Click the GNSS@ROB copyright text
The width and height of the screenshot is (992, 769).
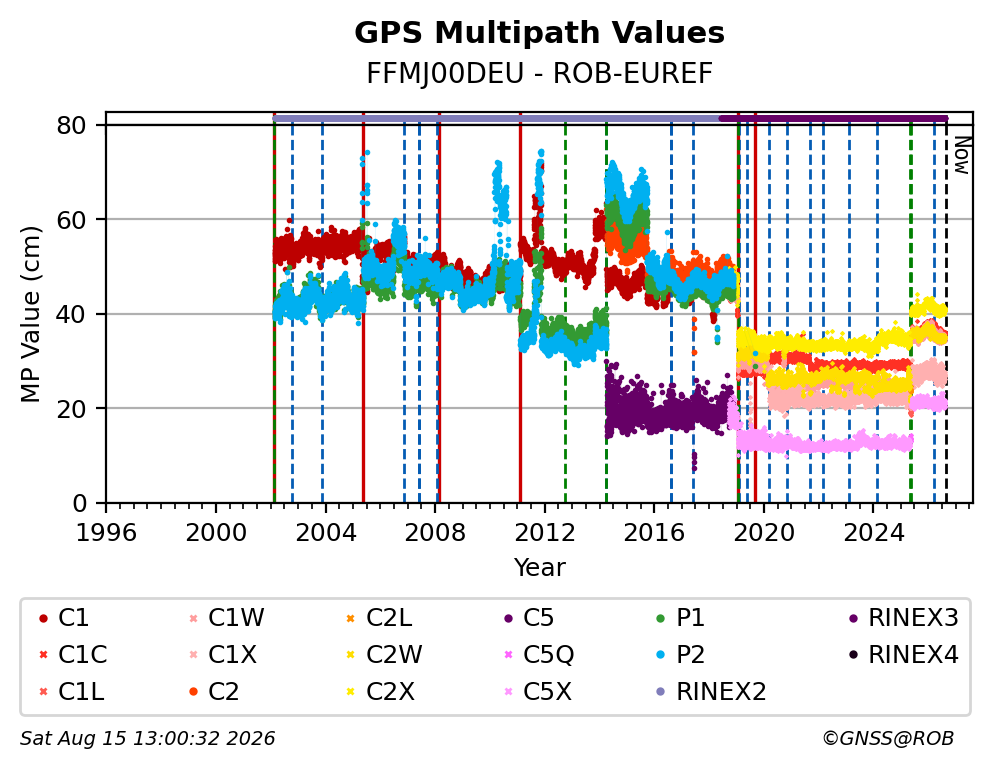888,739
